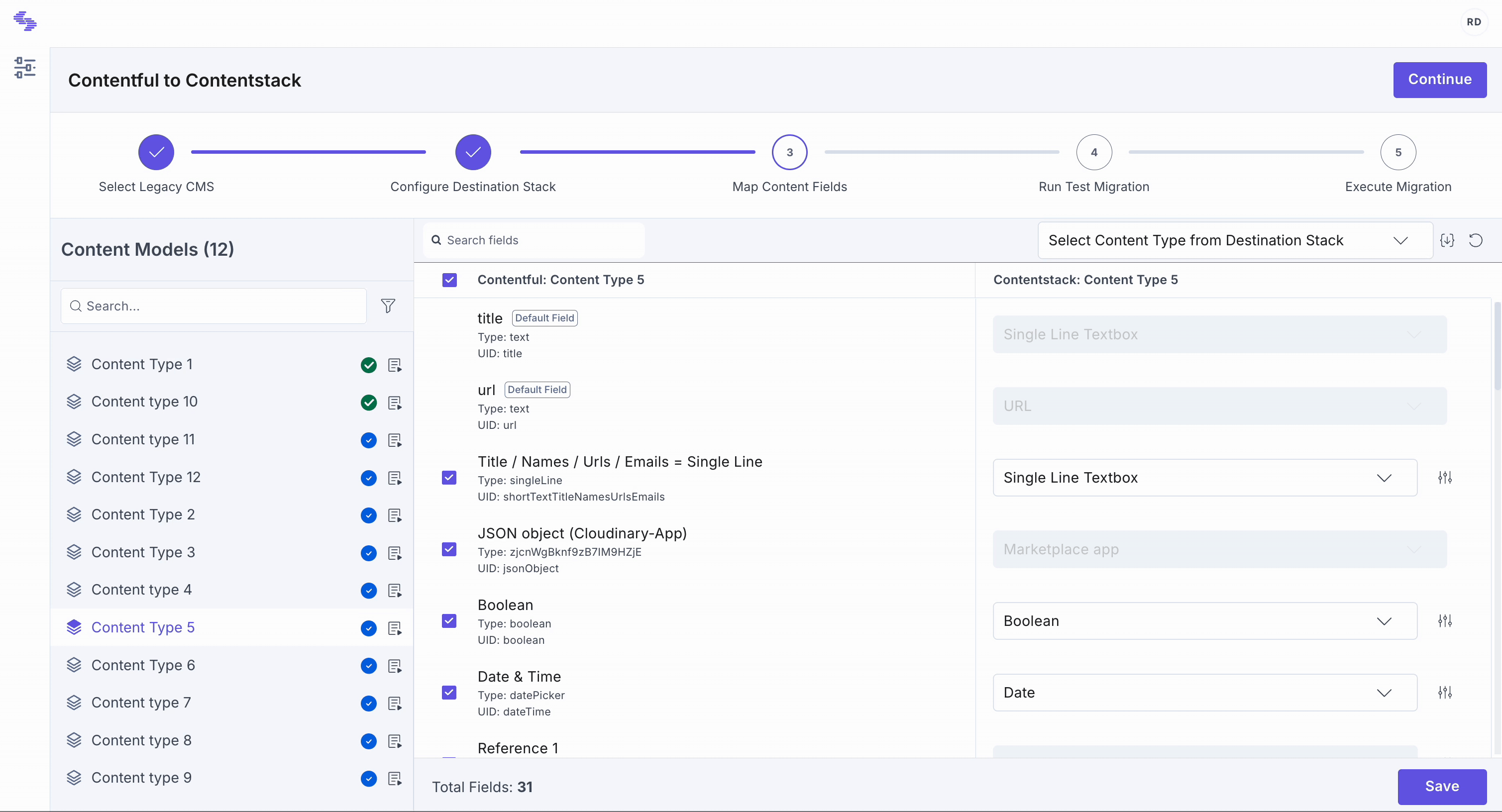Screen dimensions: 1502x812
Task: Open advanced settings for Boolean field
Action: [x=1445, y=621]
